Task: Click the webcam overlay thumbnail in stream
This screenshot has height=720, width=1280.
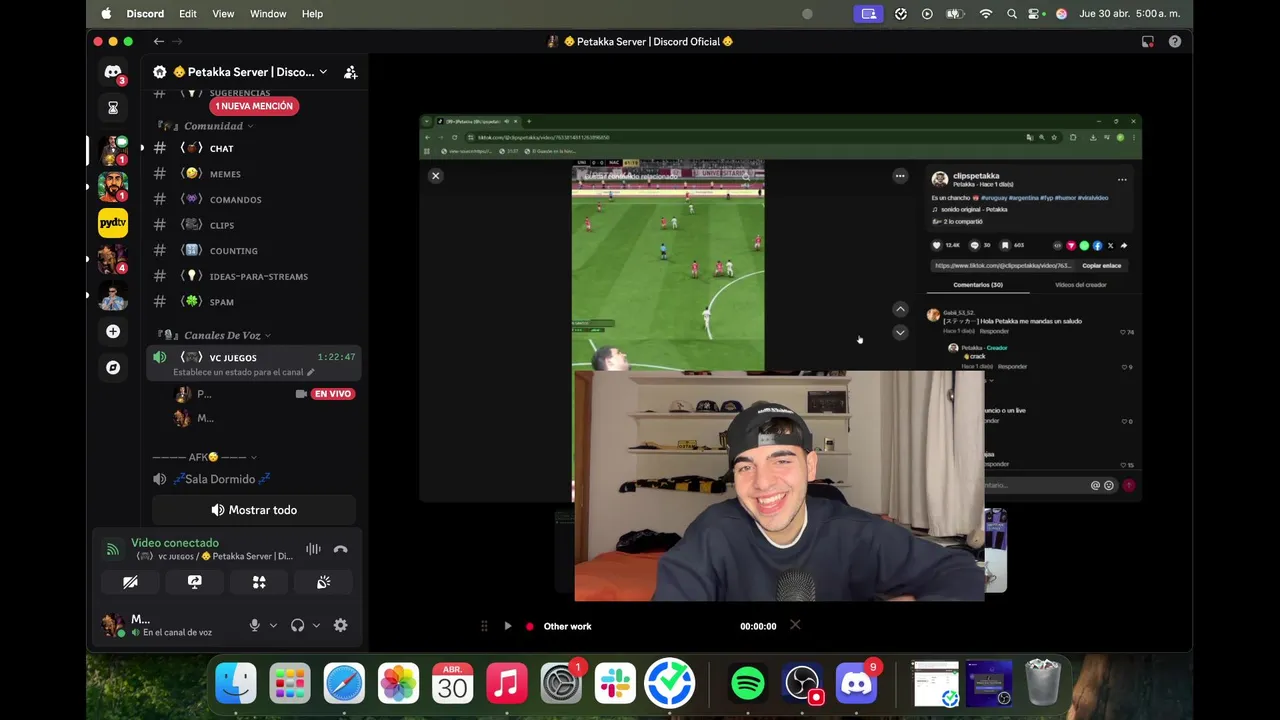Action: 779,485
